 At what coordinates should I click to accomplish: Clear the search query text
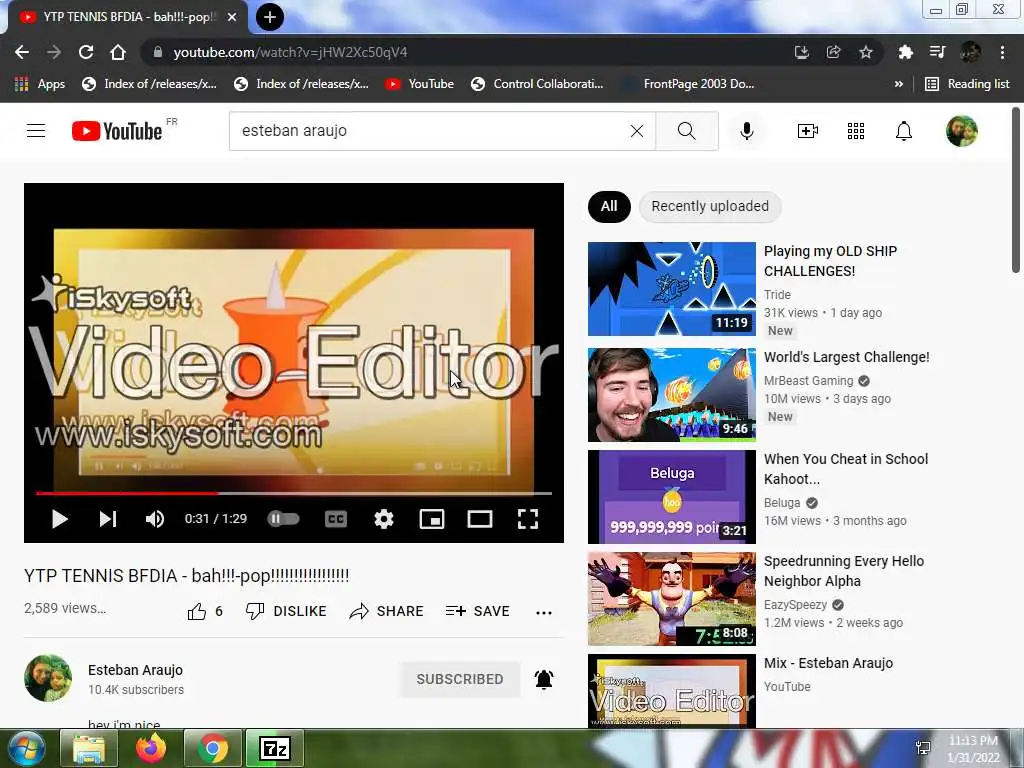pyautogui.click(x=637, y=131)
